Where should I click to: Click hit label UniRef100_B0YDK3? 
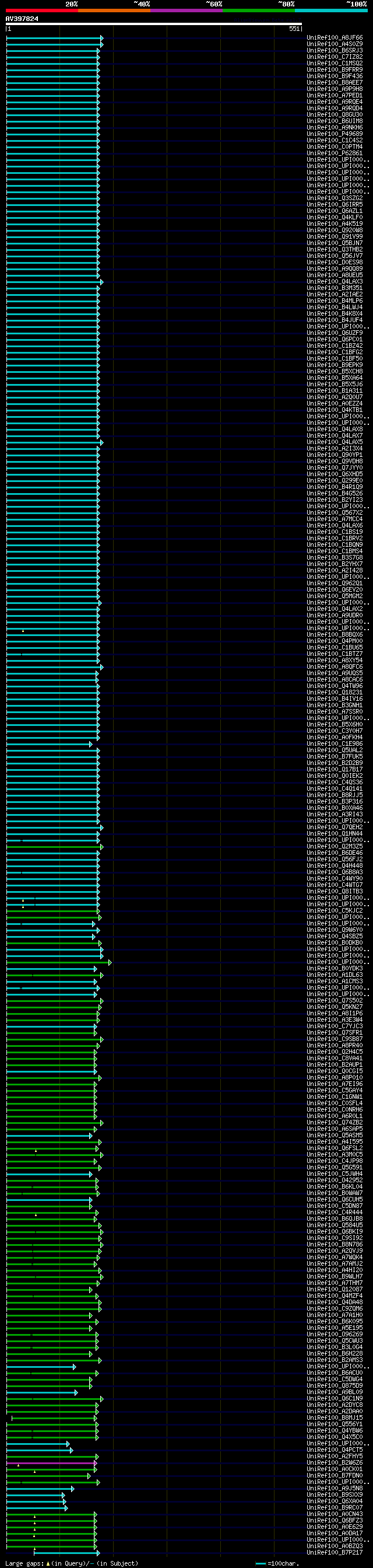pyautogui.click(x=335, y=969)
